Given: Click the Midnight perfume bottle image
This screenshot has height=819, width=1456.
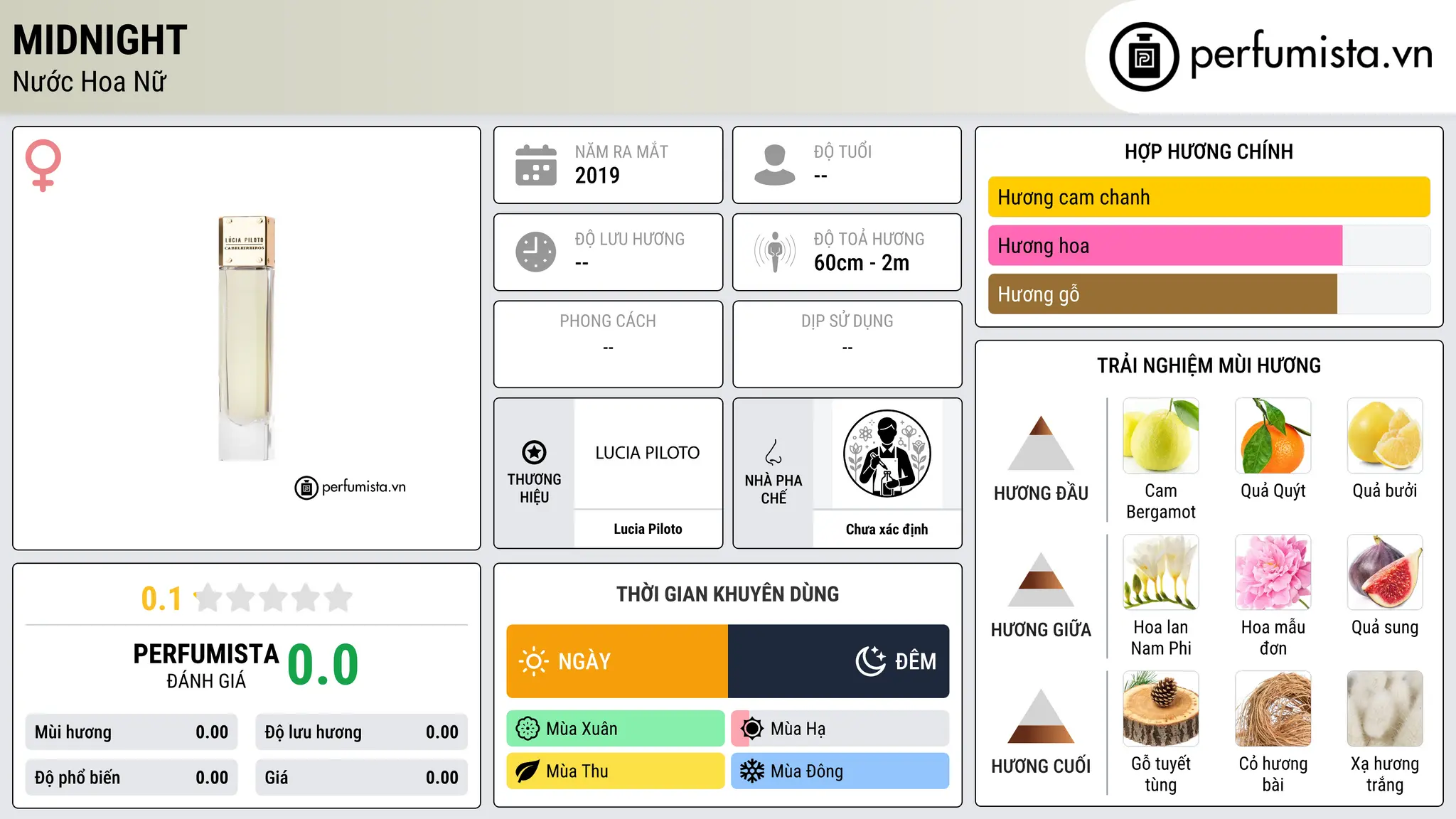Looking at the screenshot, I should point(246,338).
